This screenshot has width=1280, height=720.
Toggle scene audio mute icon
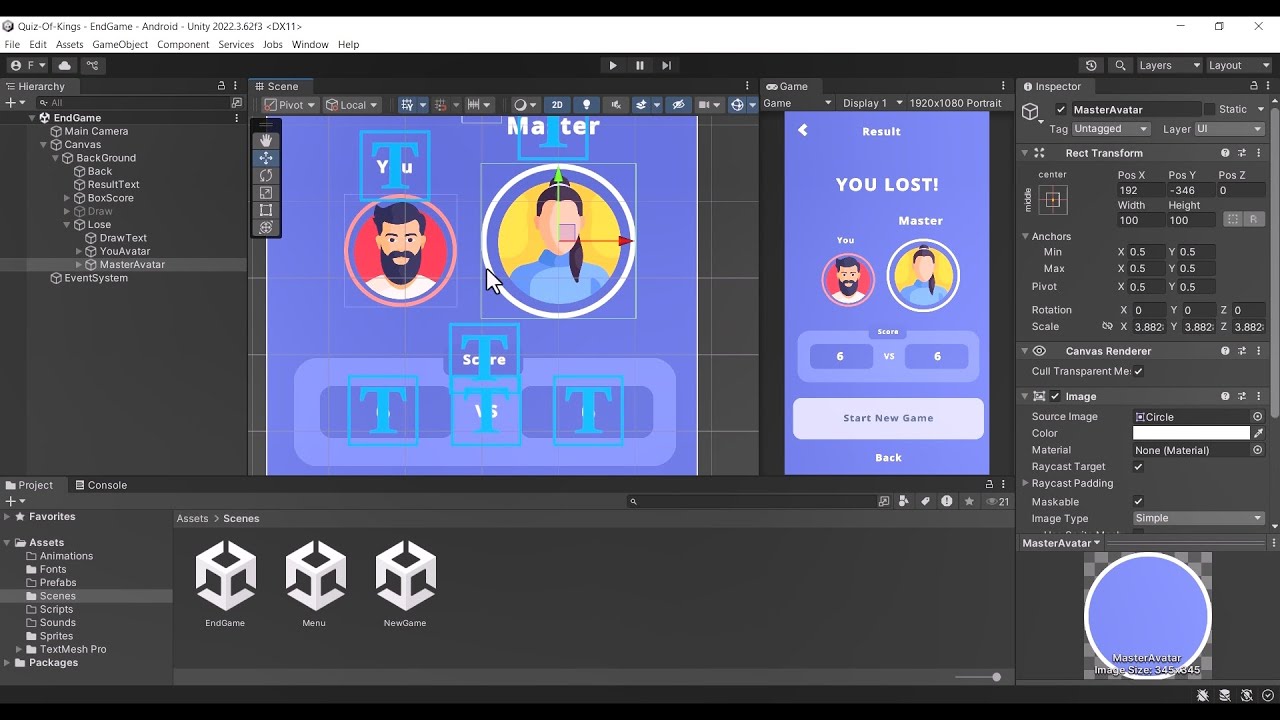click(615, 105)
